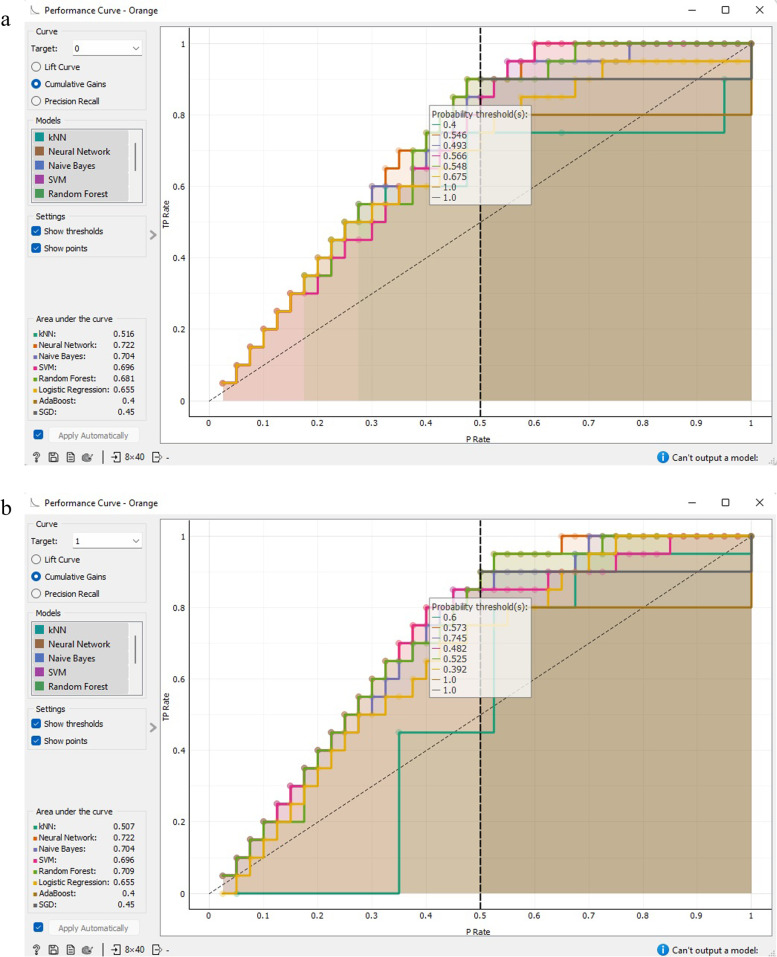Click save image icon in top window
The image size is (777, 957).
(53, 457)
